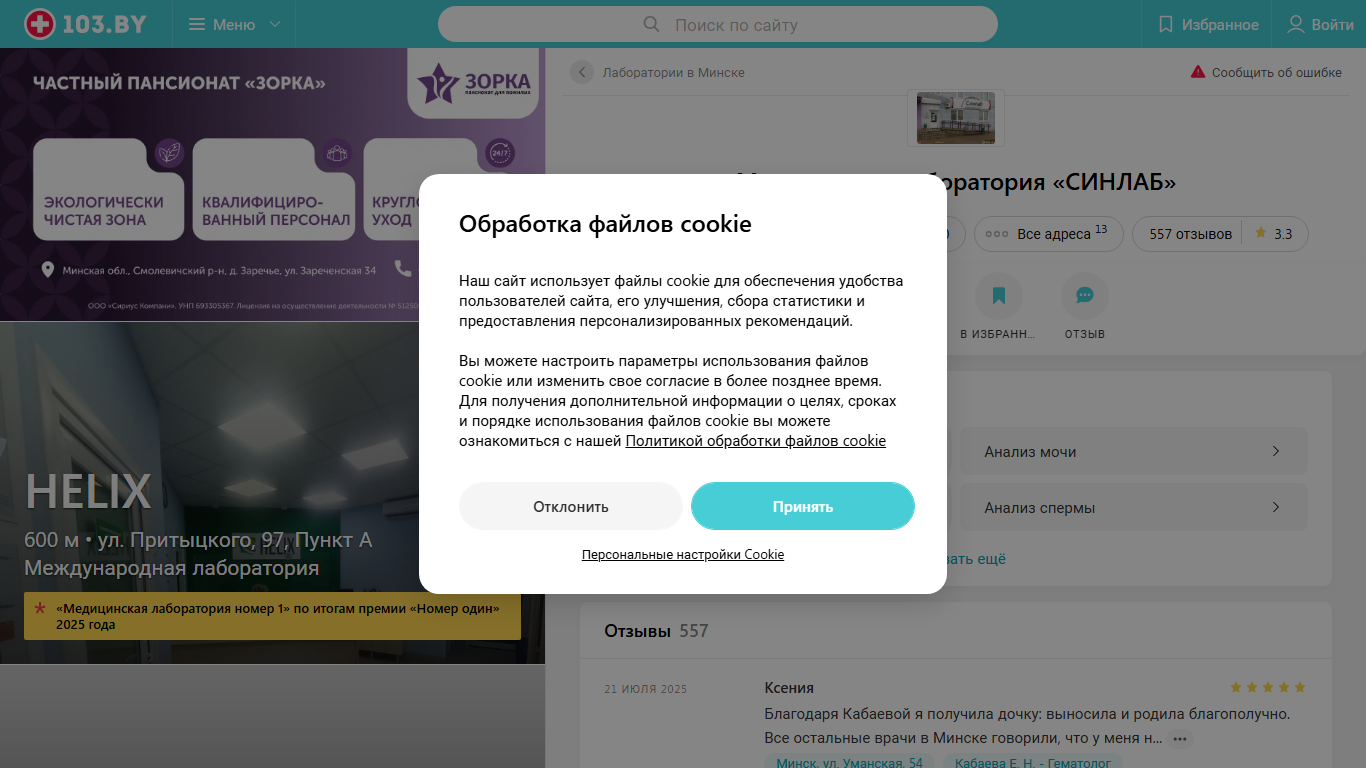Open Лаборатории в Минске breadcrumb
This screenshot has height=768, width=1366.
point(673,73)
